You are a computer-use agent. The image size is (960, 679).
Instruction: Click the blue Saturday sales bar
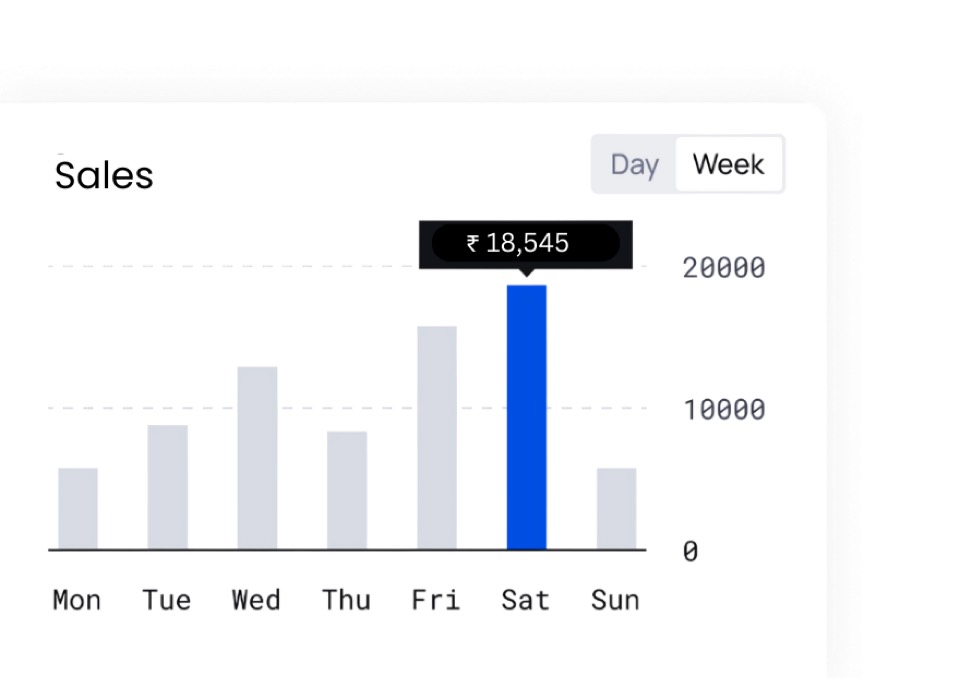(x=526, y=417)
